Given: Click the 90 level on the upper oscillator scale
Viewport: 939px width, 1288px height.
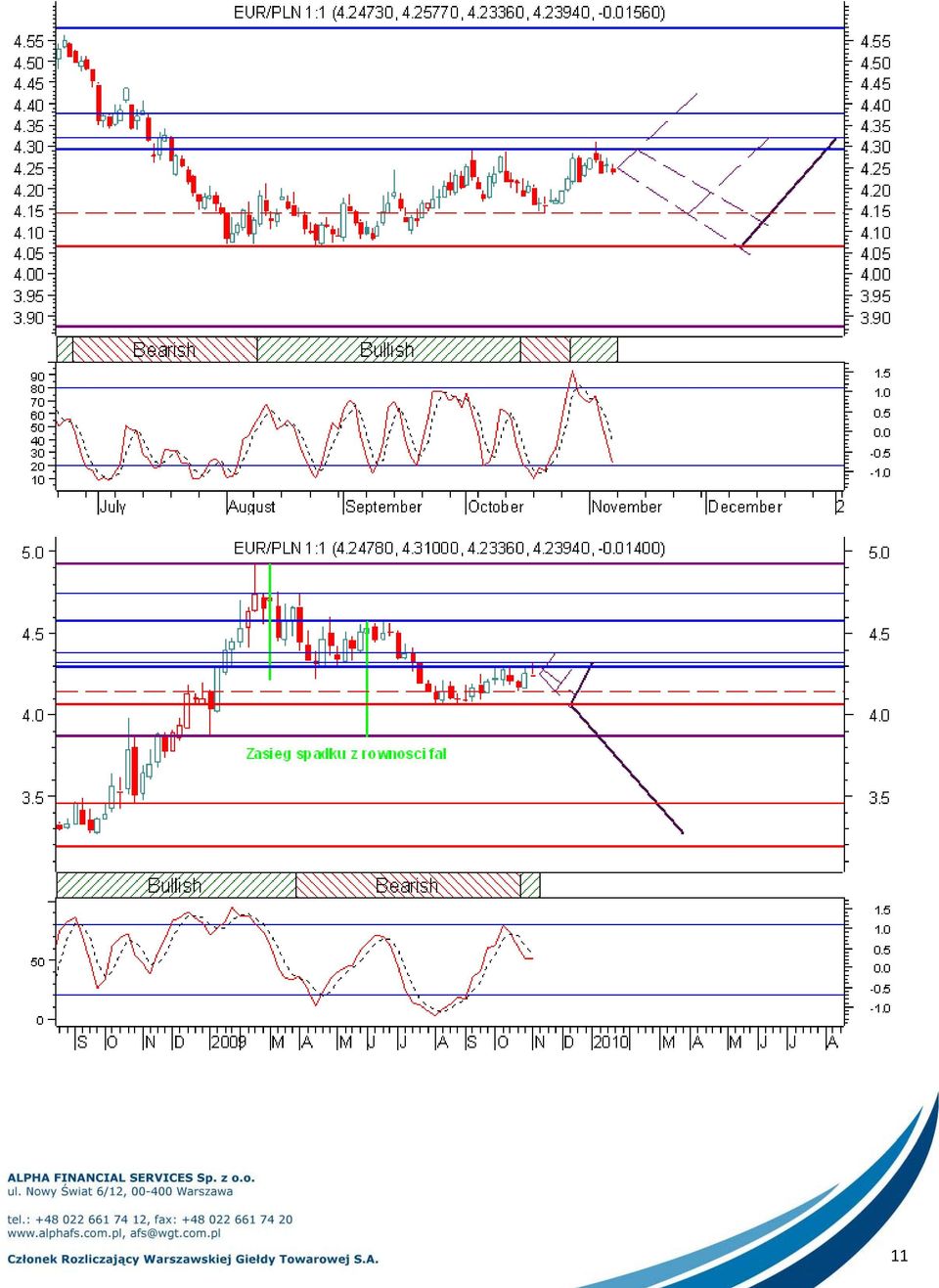Looking at the screenshot, I should 37,377.
